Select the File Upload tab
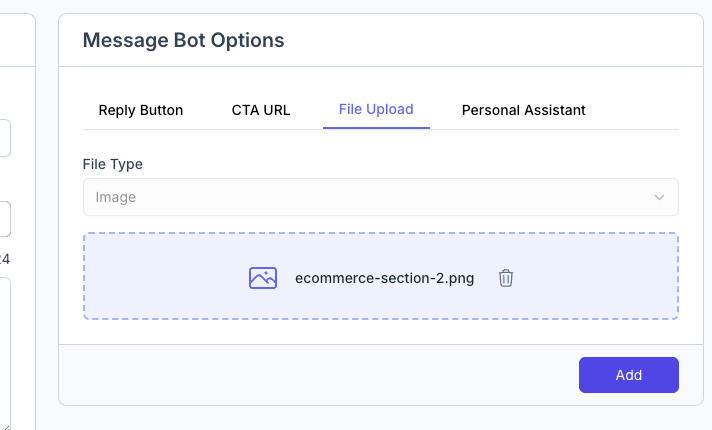 point(376,110)
